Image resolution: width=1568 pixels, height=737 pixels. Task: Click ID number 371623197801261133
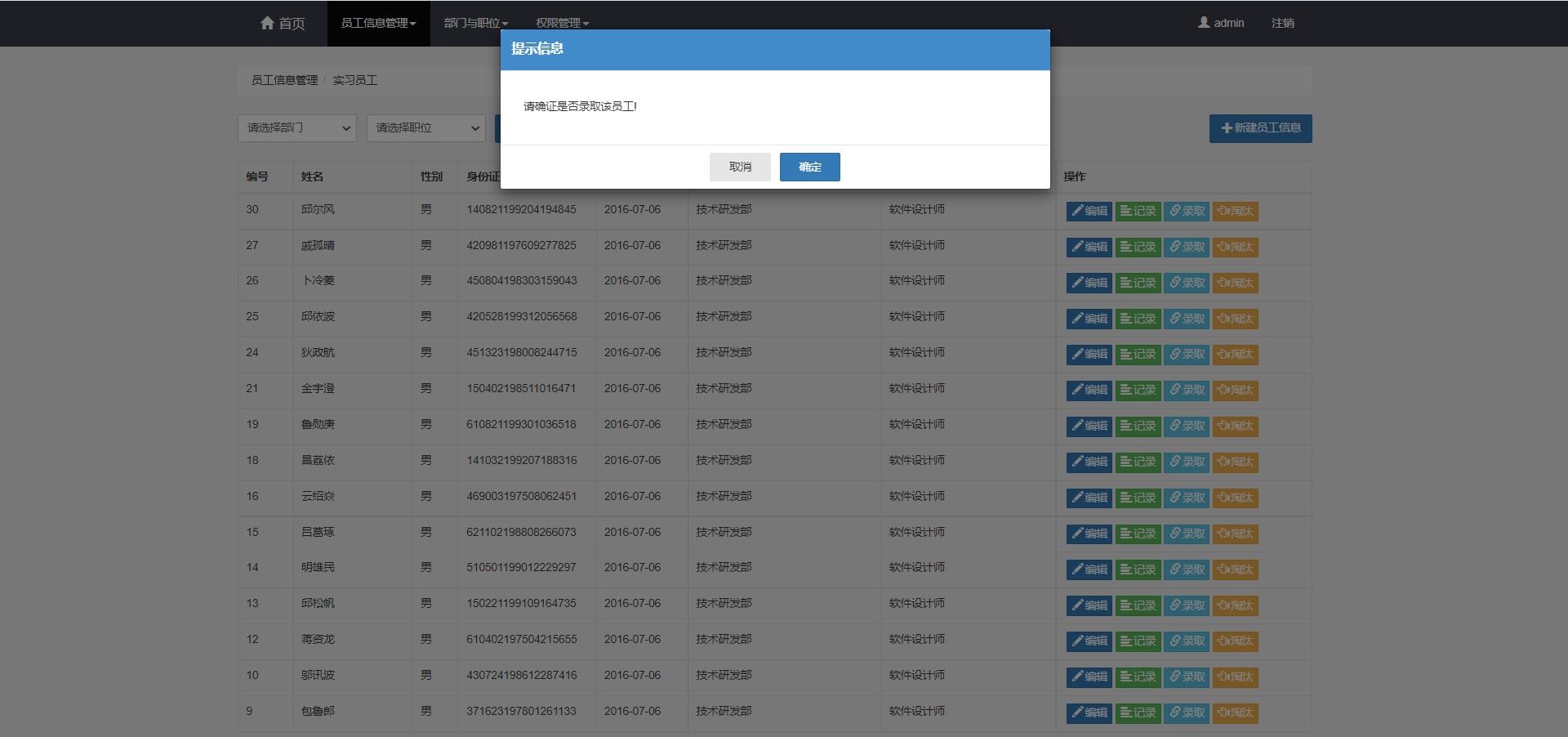(521, 711)
